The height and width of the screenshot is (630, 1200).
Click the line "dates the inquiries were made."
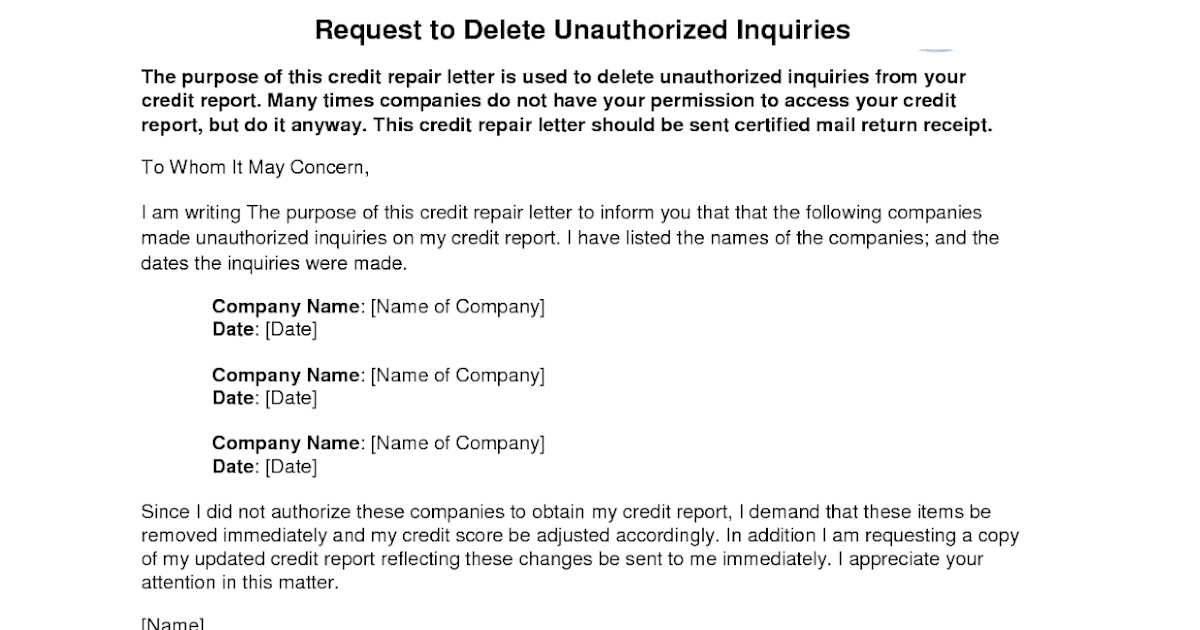[x=275, y=264]
